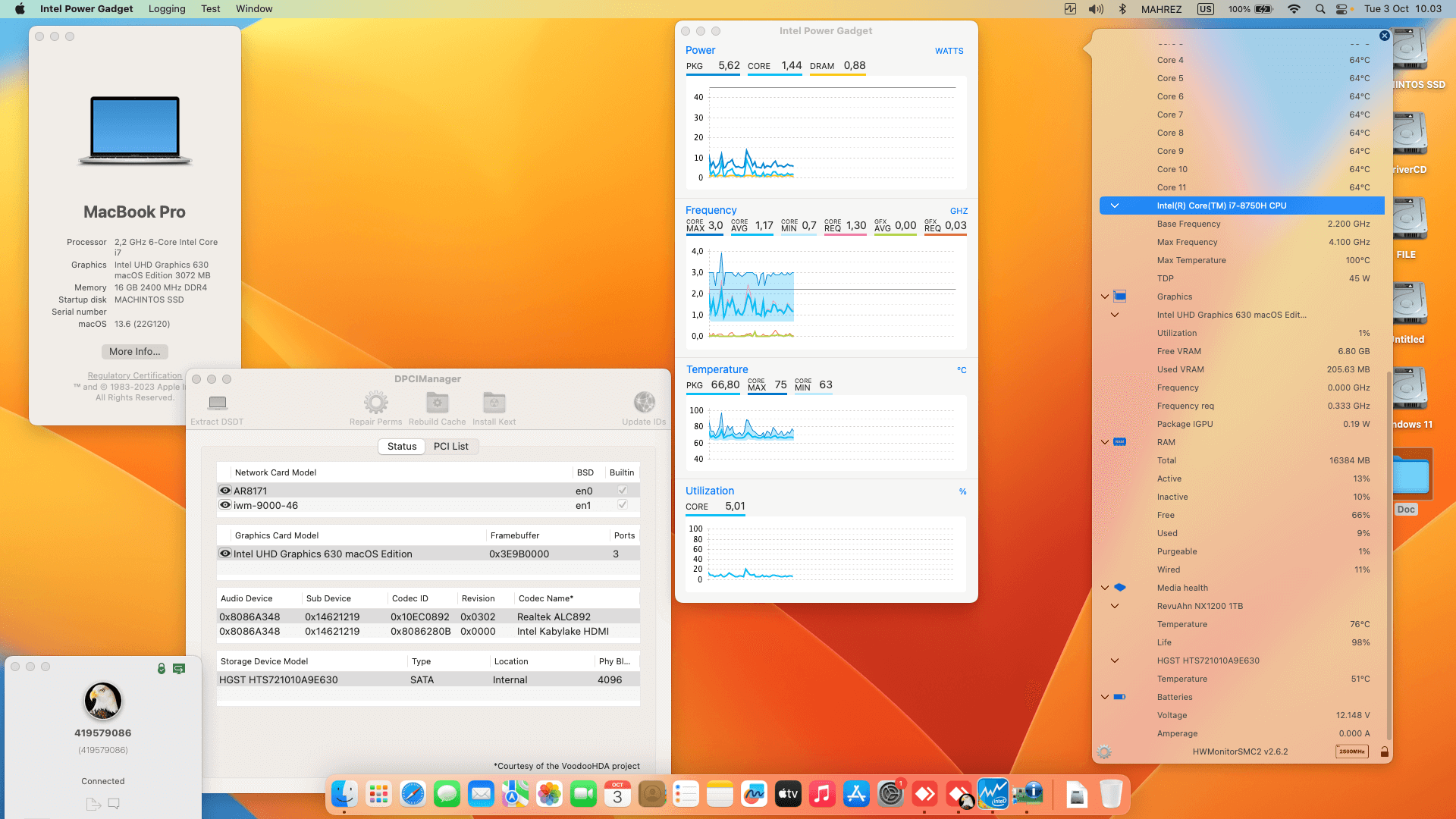Click the 2500MHz frequency badge

coord(1351,752)
